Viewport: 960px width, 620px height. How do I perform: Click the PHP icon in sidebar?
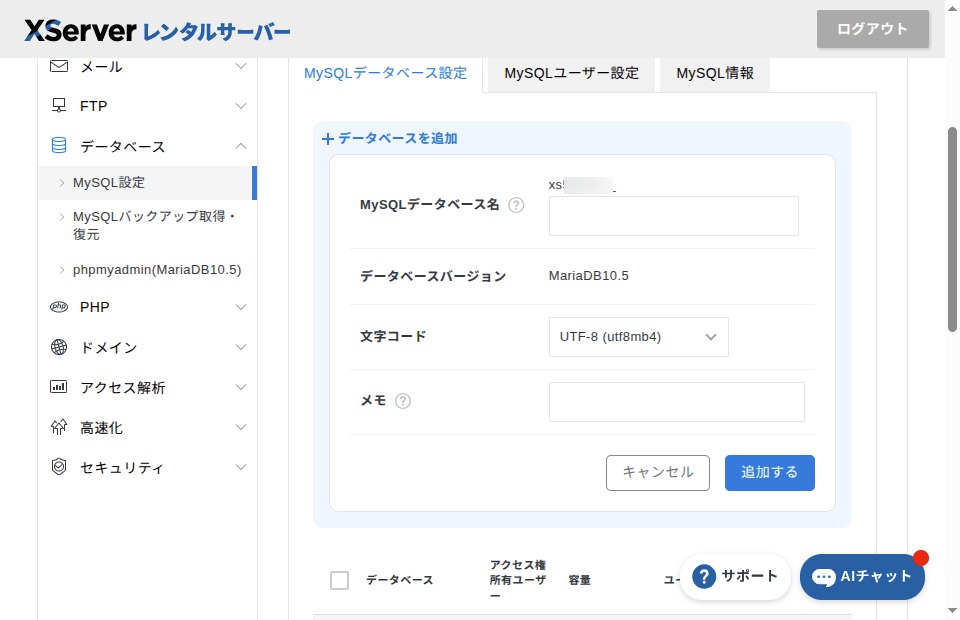(59, 307)
